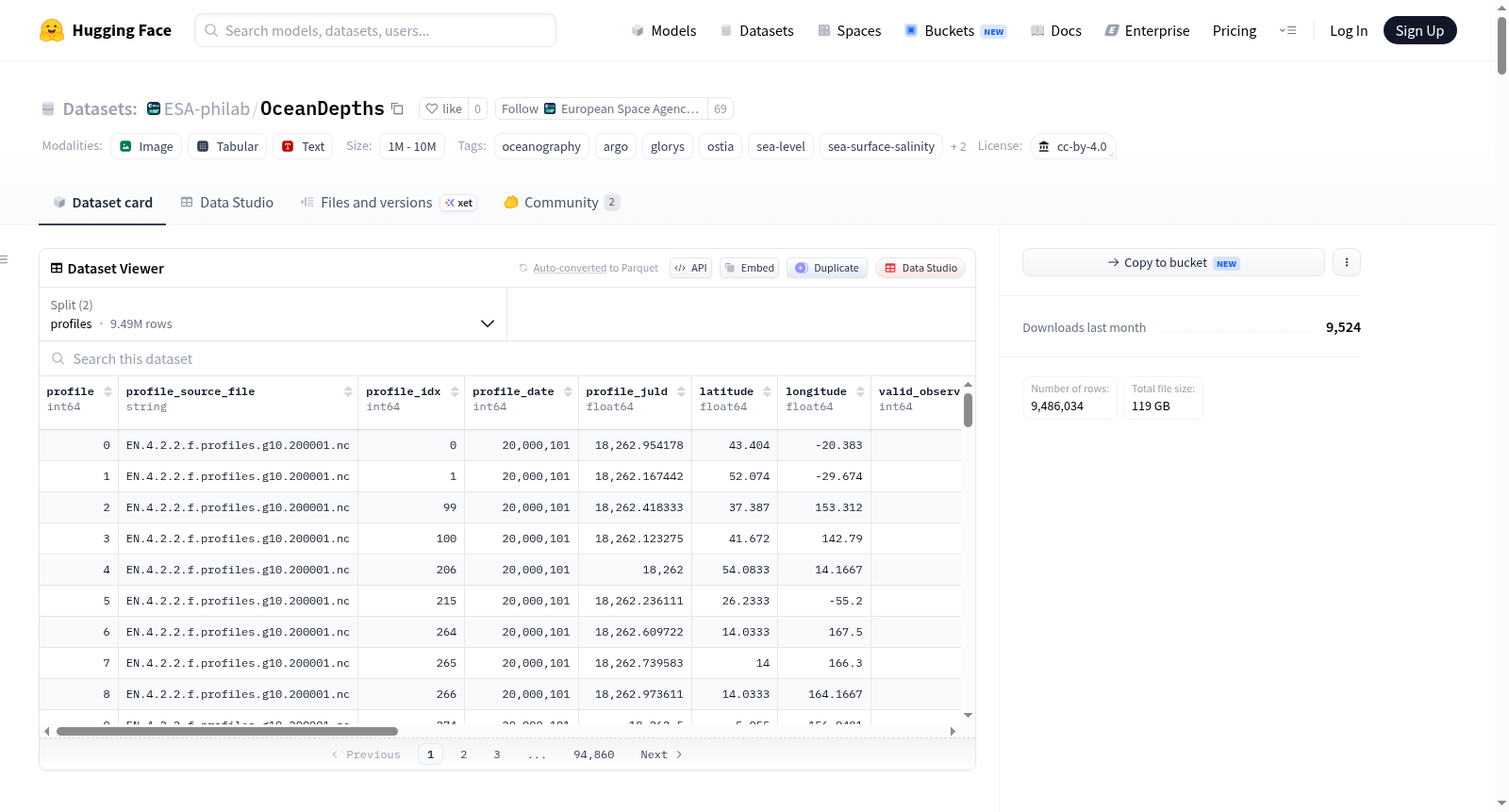The width and height of the screenshot is (1509, 812).
Task: Open Data Studio from viewer header
Action: tap(920, 268)
